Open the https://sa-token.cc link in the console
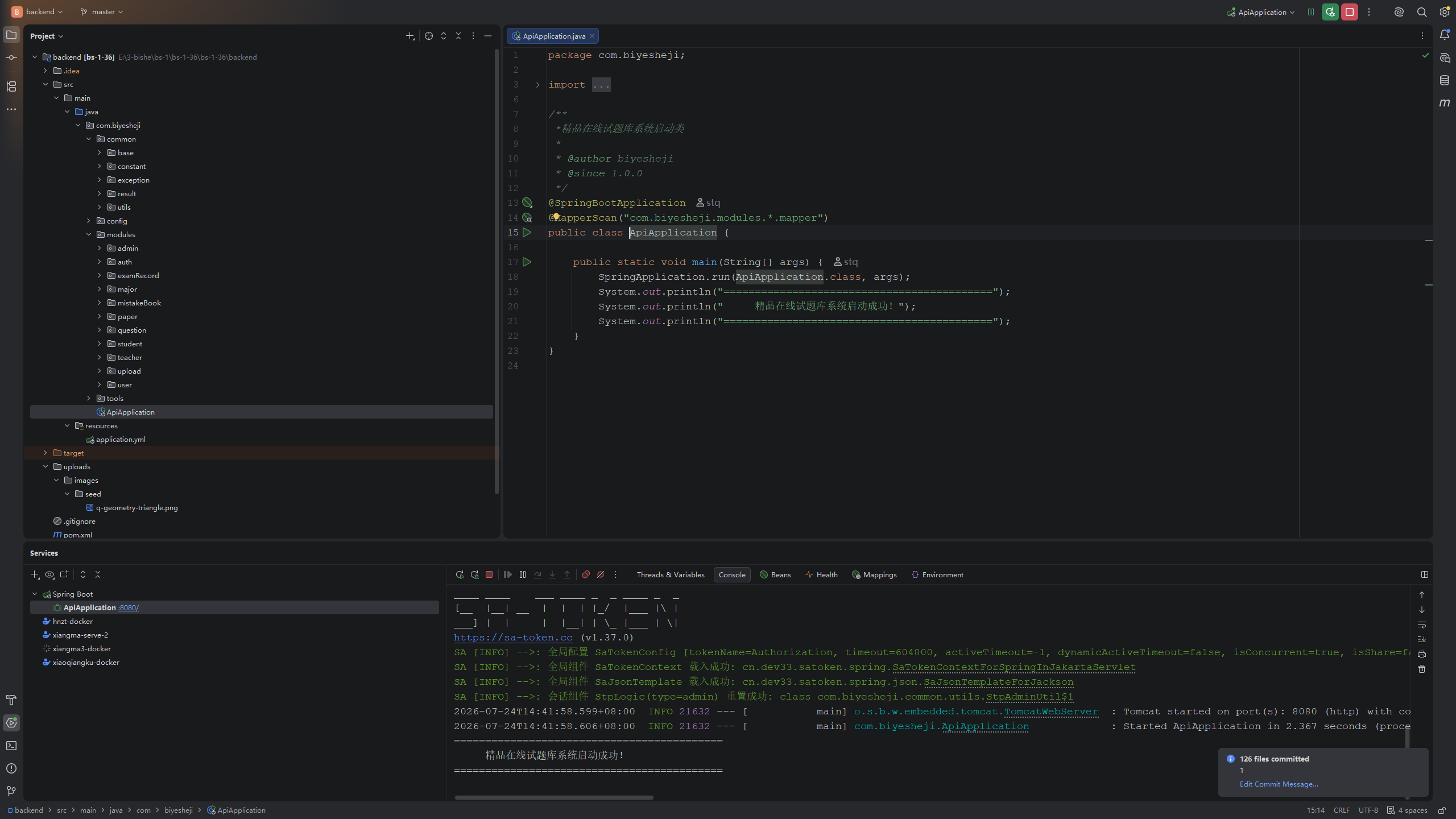This screenshot has width=1456, height=819. 513,638
